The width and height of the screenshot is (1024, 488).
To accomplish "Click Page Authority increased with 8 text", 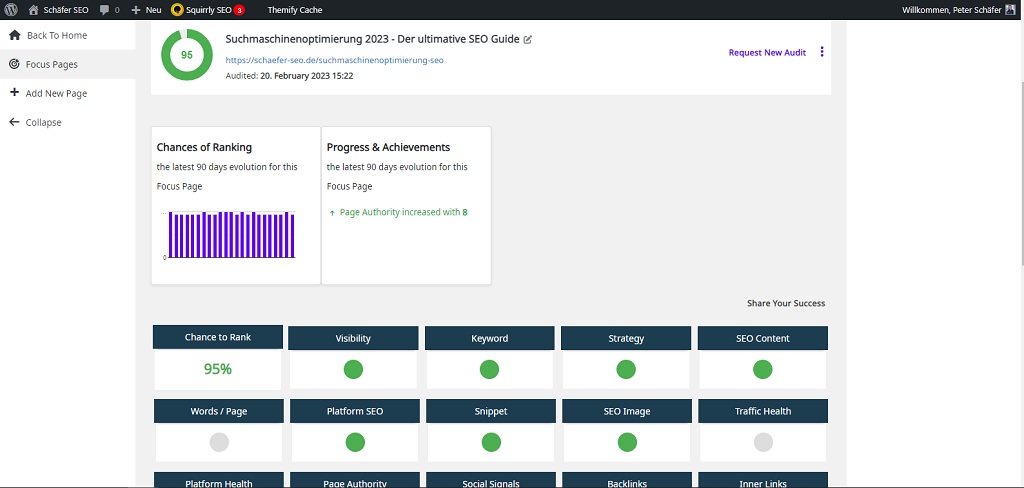I will tap(404, 212).
